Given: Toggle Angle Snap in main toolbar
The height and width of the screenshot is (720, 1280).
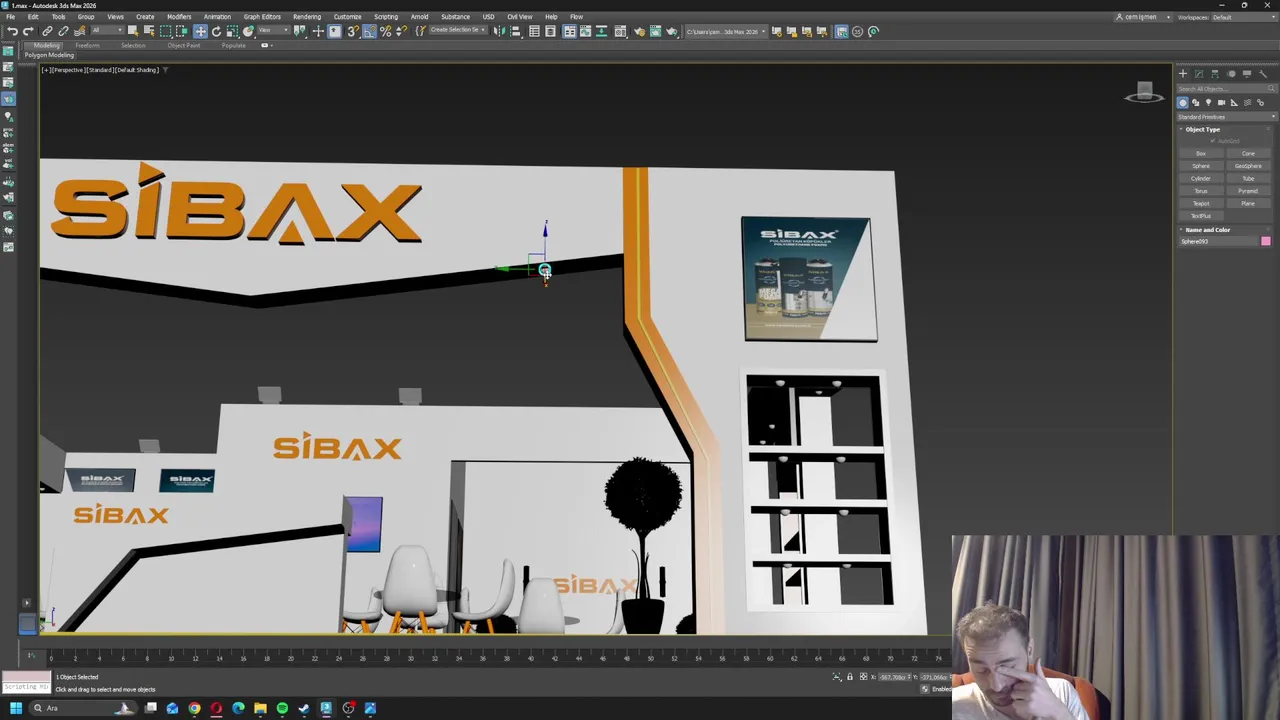Looking at the screenshot, I should 369,31.
